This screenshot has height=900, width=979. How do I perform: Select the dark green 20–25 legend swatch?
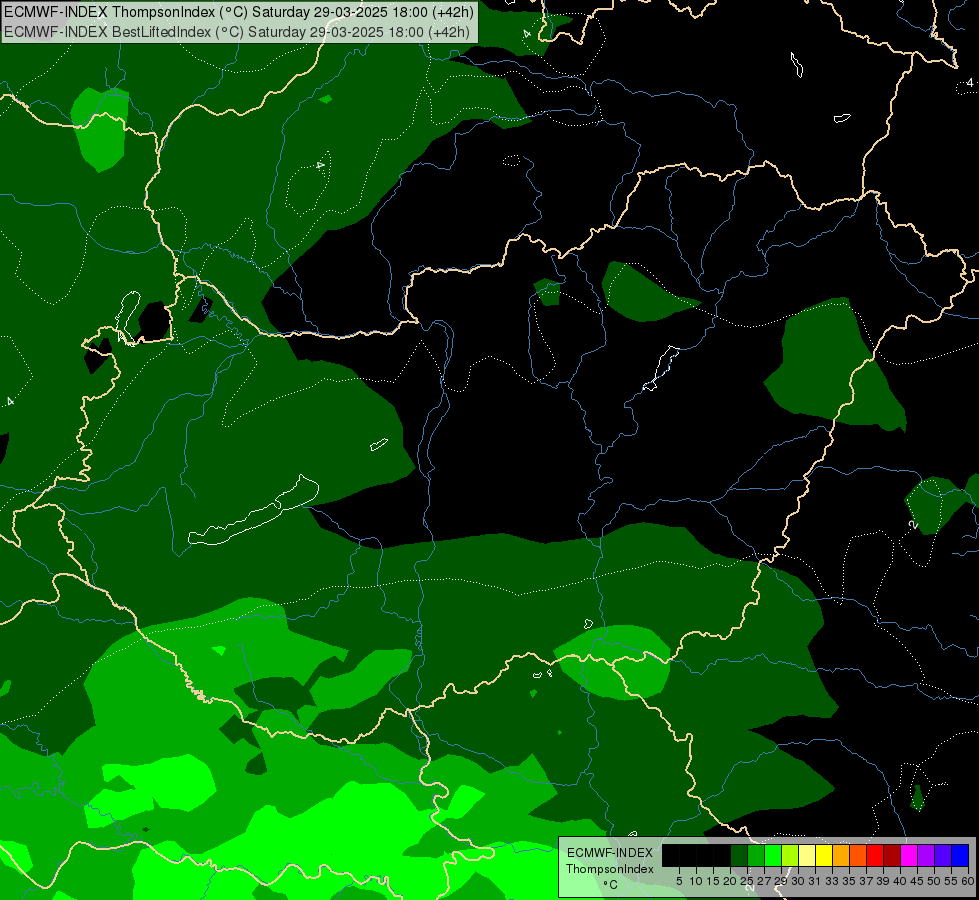pos(739,855)
